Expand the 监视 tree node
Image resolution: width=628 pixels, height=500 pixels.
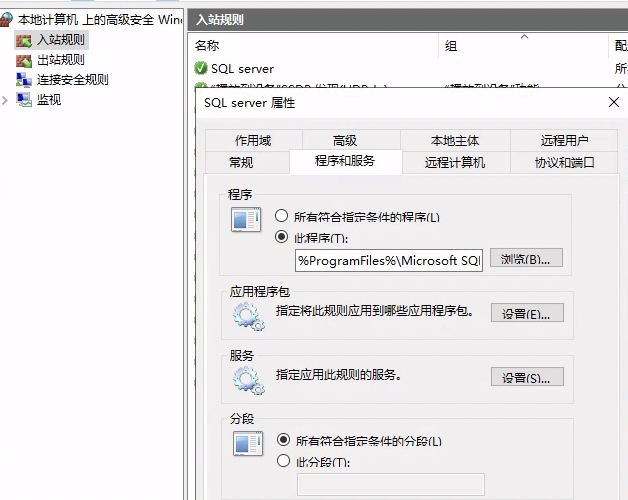[5, 100]
